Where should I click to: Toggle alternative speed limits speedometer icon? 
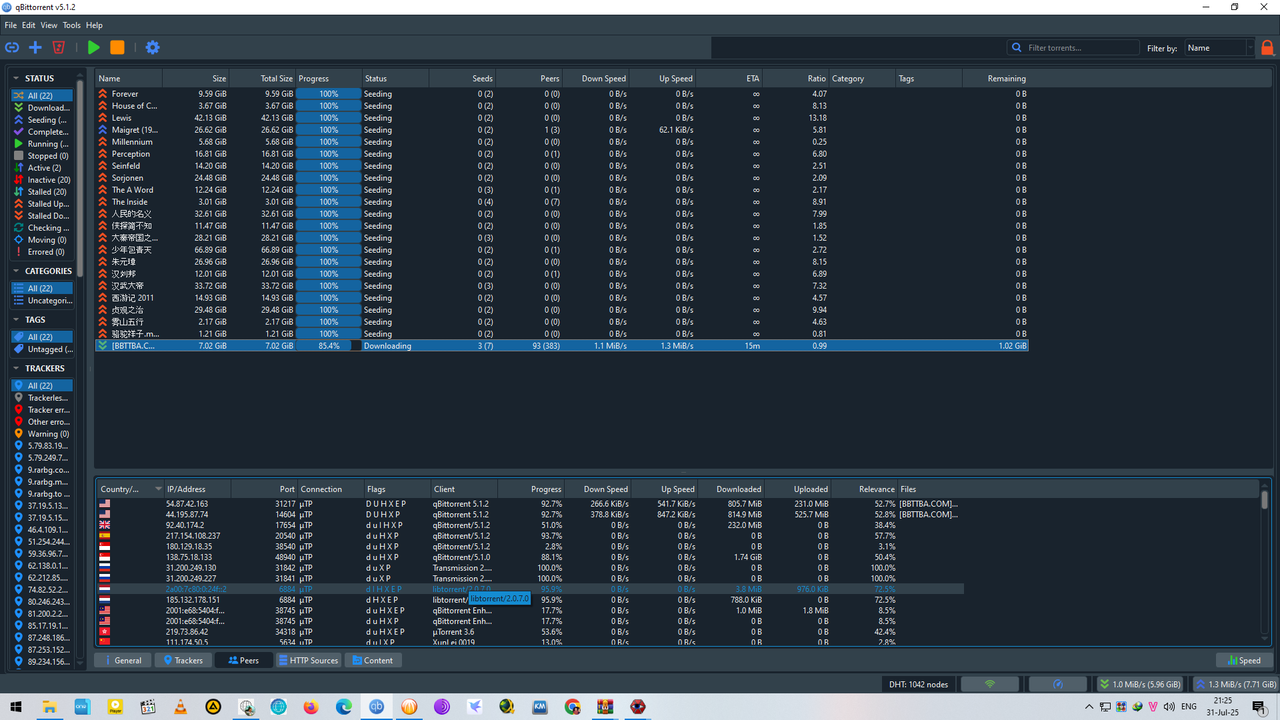[x=1058, y=685]
